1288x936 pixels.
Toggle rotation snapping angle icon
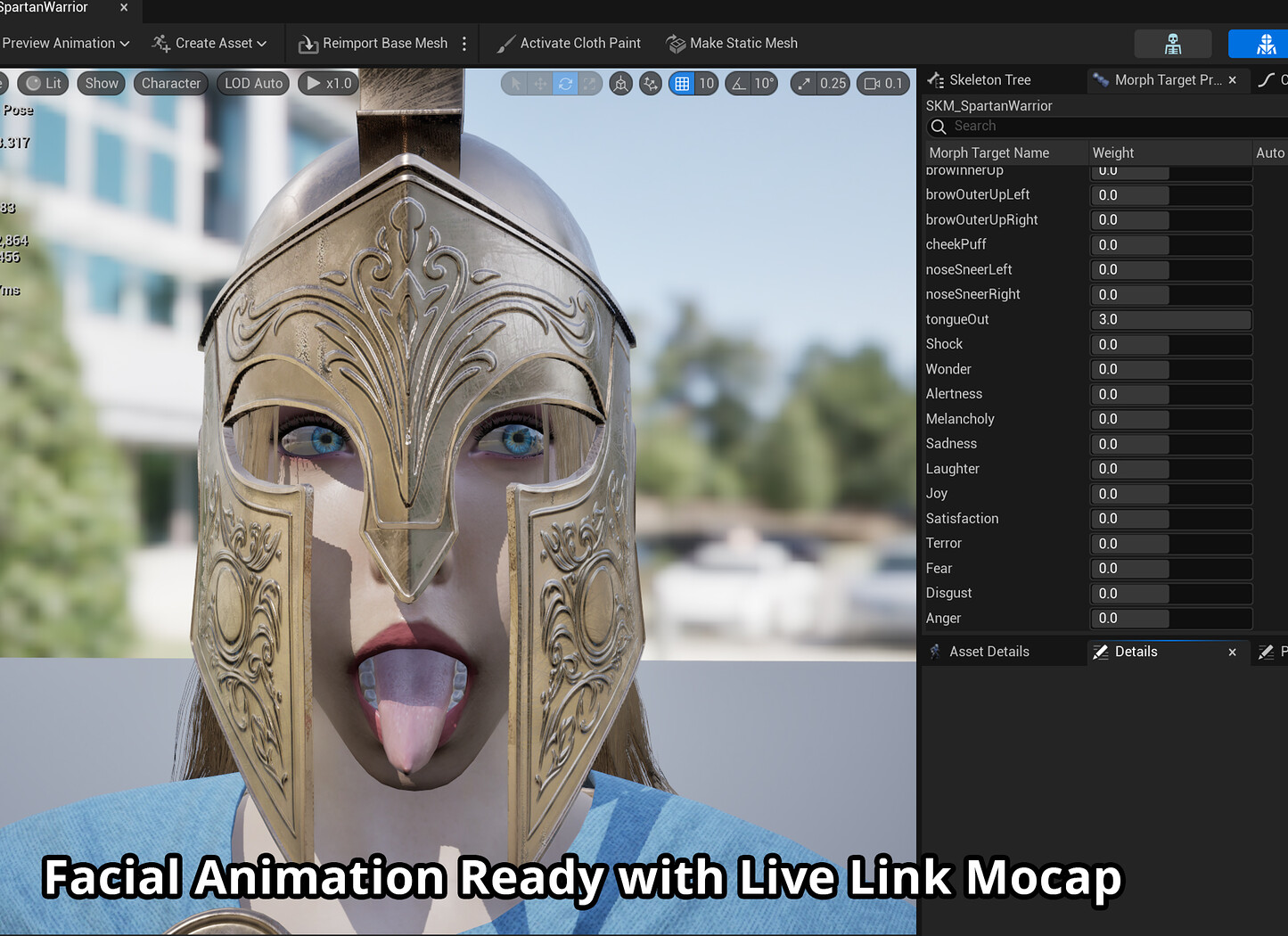pos(738,83)
